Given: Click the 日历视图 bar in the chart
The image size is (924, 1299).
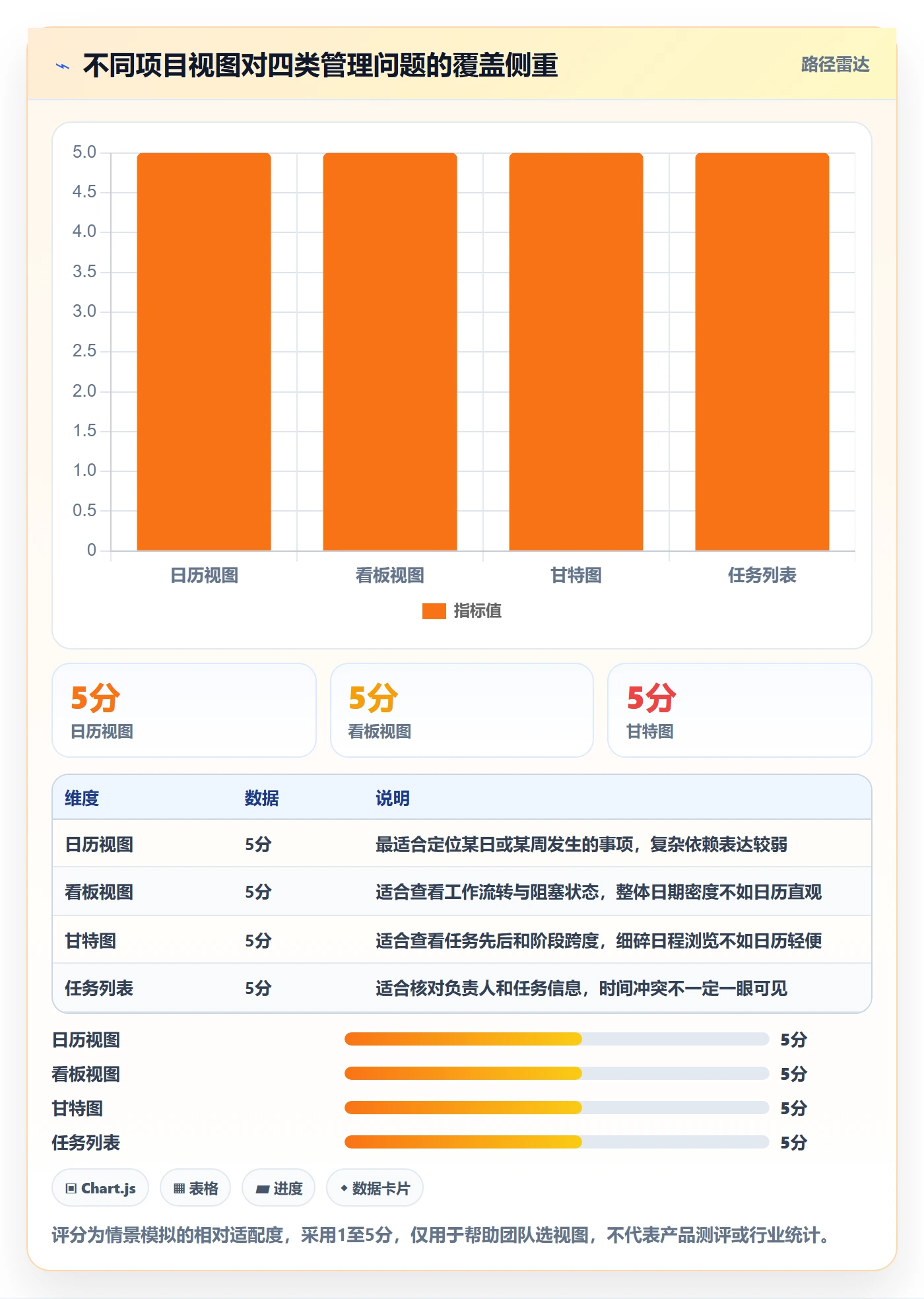Looking at the screenshot, I should tap(204, 352).
